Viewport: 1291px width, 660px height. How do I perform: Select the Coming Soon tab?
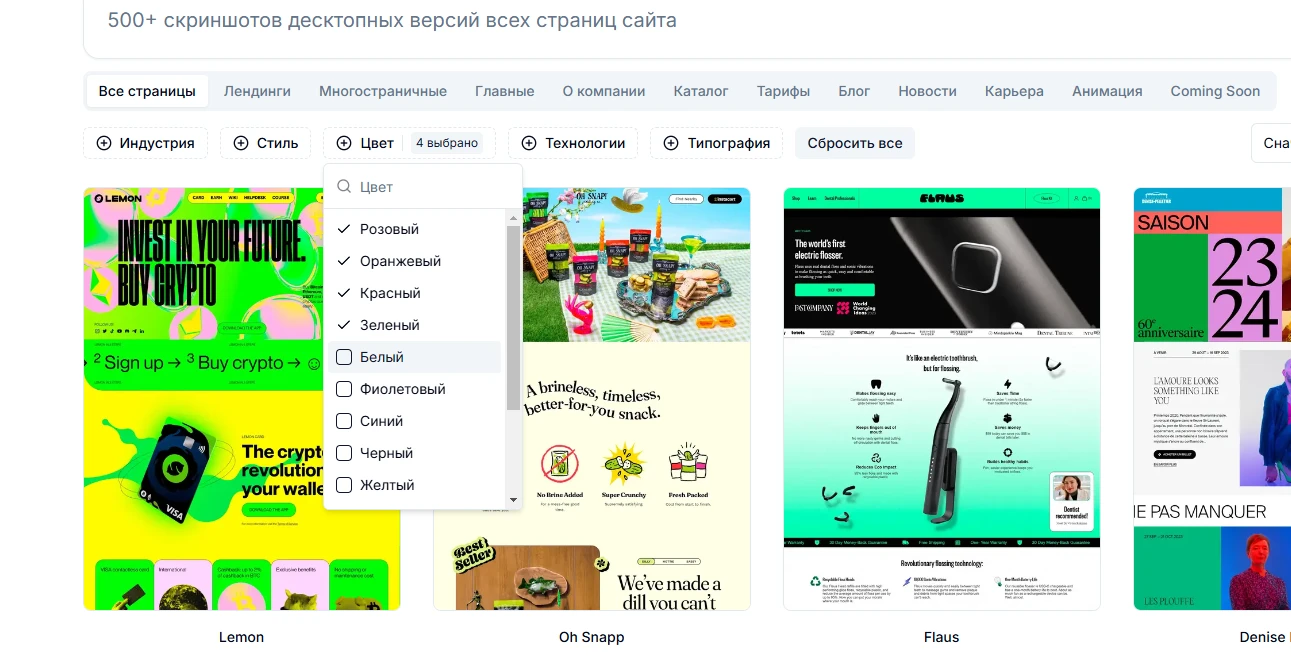(1215, 91)
